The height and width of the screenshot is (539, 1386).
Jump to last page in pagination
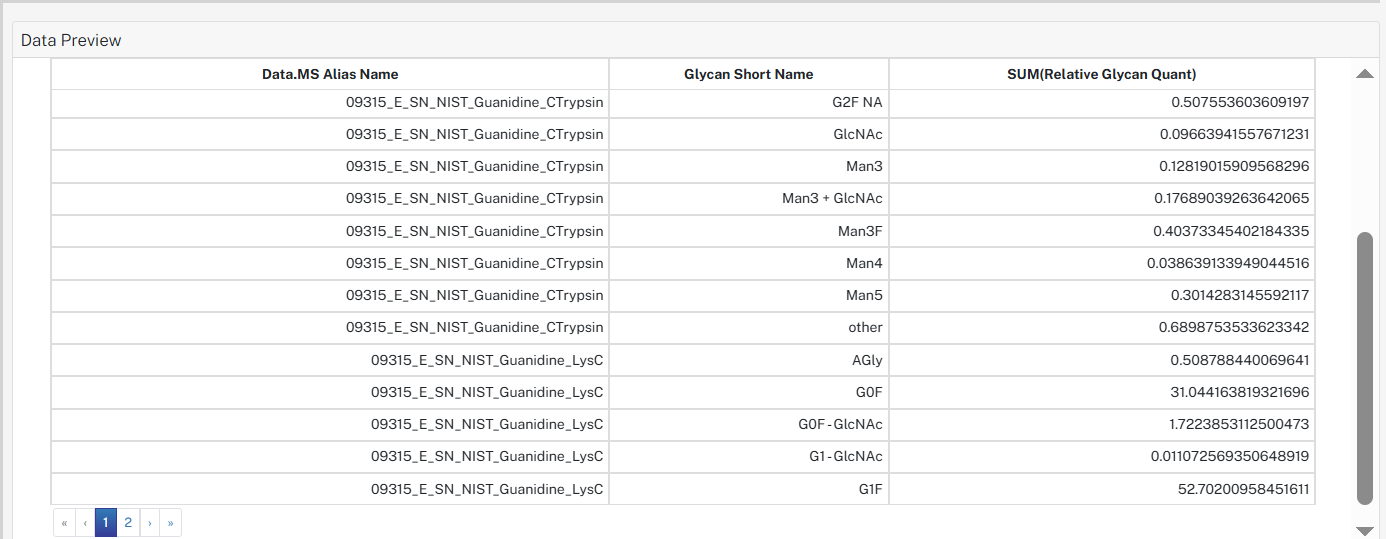pyautogui.click(x=170, y=522)
